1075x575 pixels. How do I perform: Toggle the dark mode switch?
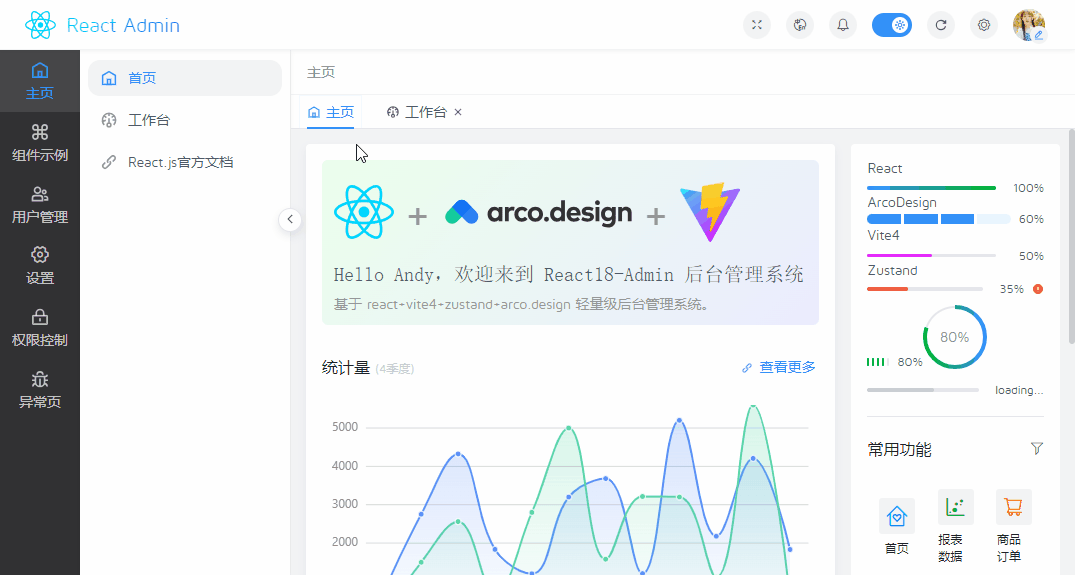[x=891, y=25]
